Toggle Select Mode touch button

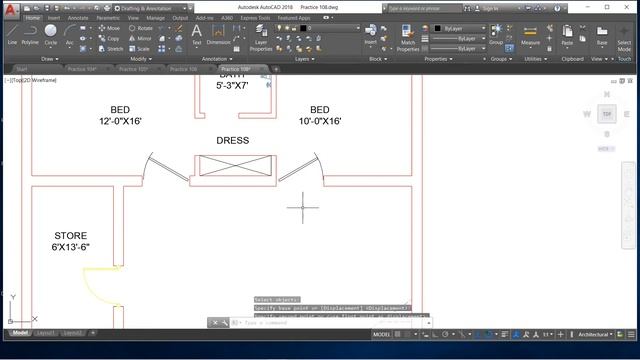pos(624,38)
